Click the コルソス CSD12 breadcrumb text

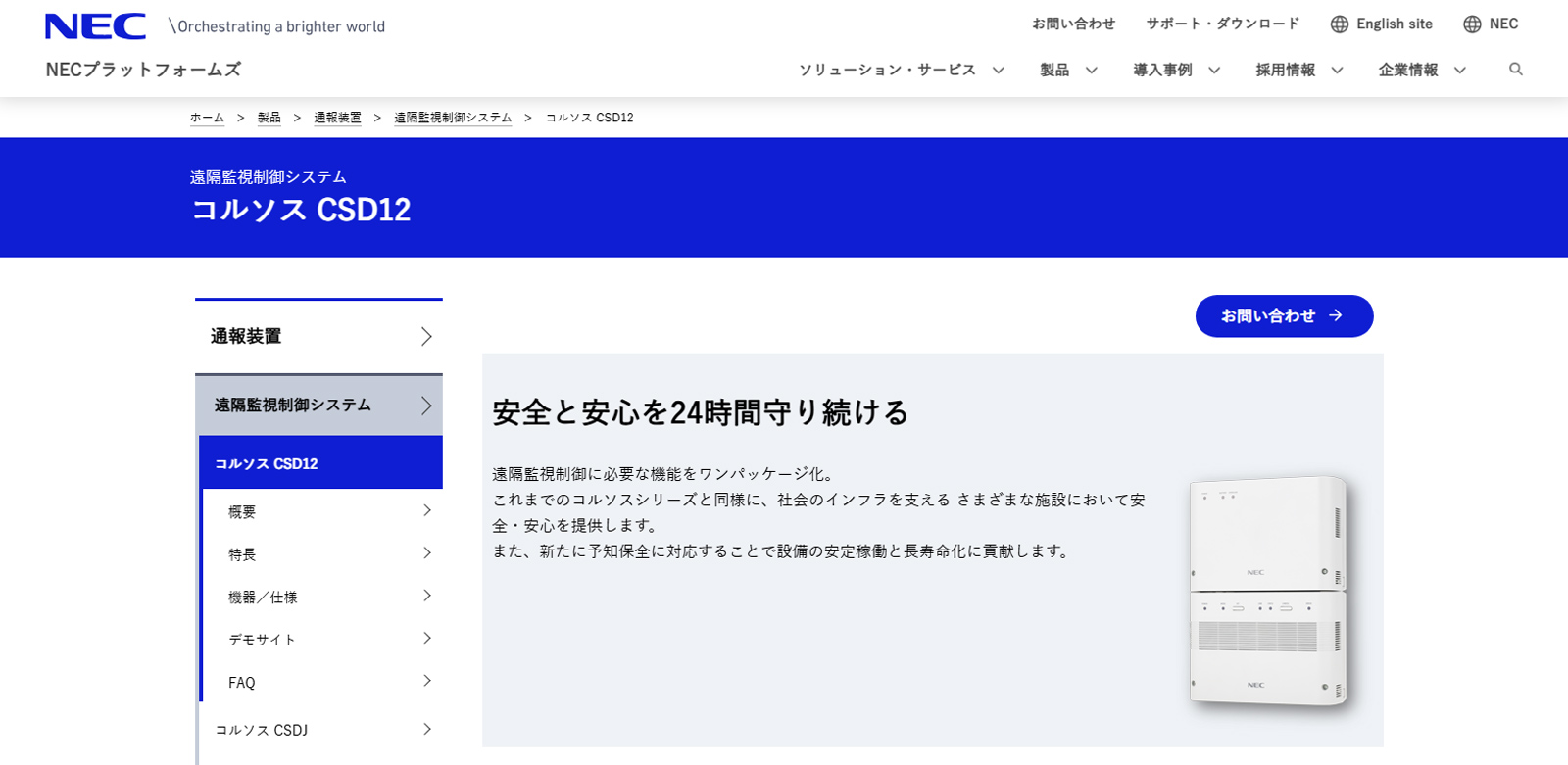590,118
